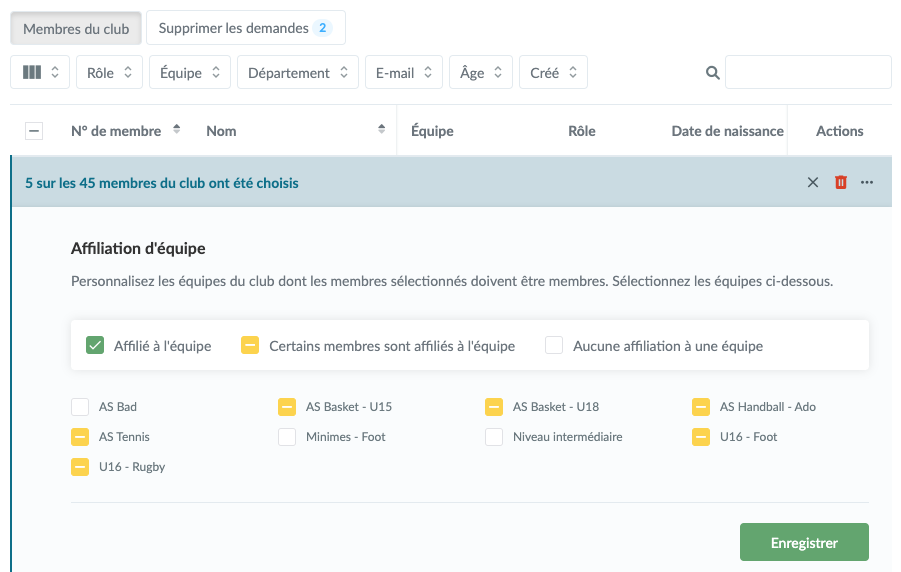This screenshot has height=572, width=901.
Task: Open the Supprimer les demandes tab
Action: 245,28
